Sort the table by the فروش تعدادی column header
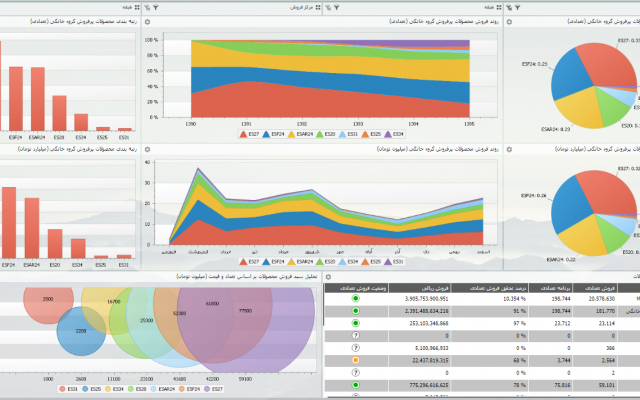640x400 pixels. coord(595,288)
